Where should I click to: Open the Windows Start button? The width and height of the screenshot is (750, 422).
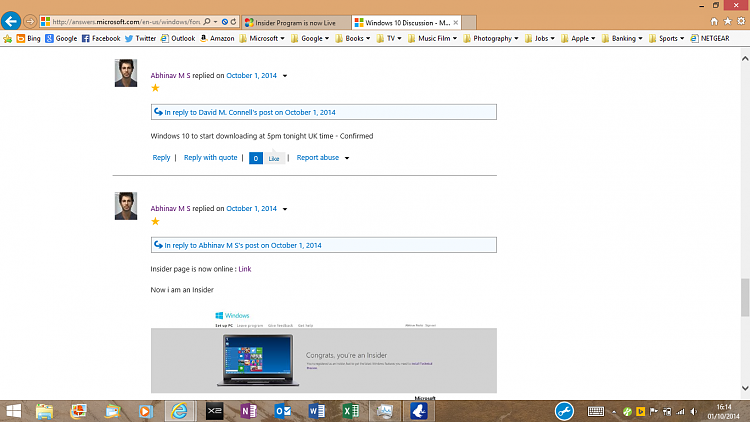coord(13,411)
